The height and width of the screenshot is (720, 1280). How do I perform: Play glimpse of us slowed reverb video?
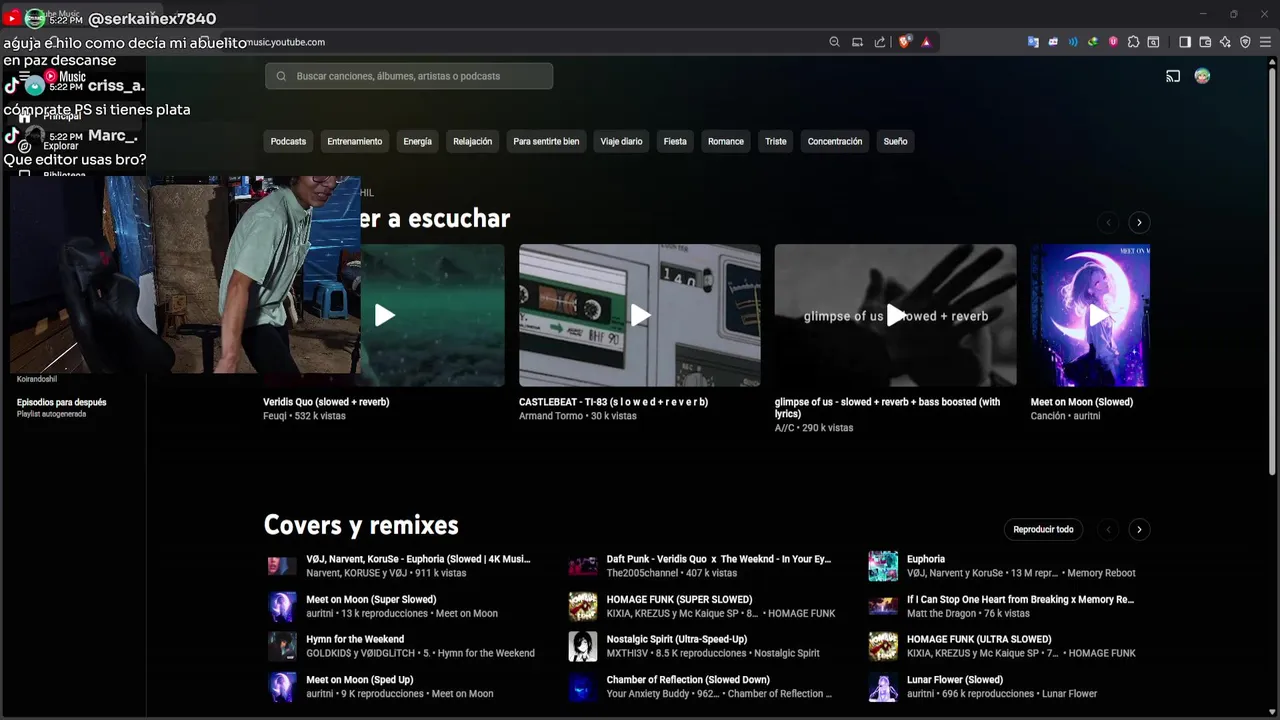(x=895, y=315)
